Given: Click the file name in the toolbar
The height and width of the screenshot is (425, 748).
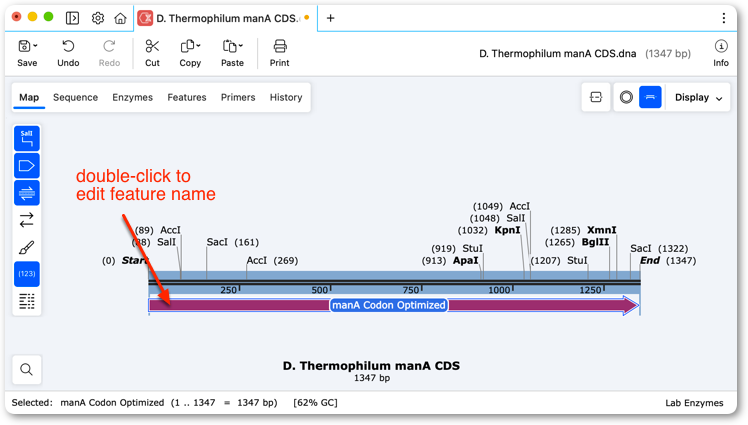Looking at the screenshot, I should [x=558, y=53].
